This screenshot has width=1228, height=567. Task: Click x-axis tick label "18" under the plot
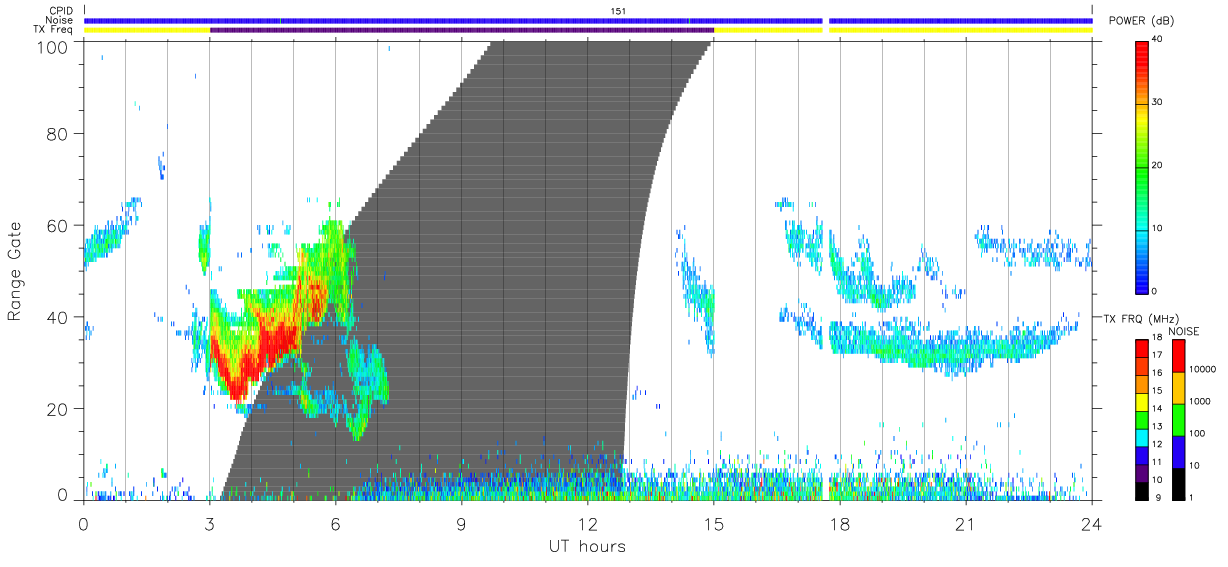pos(839,523)
